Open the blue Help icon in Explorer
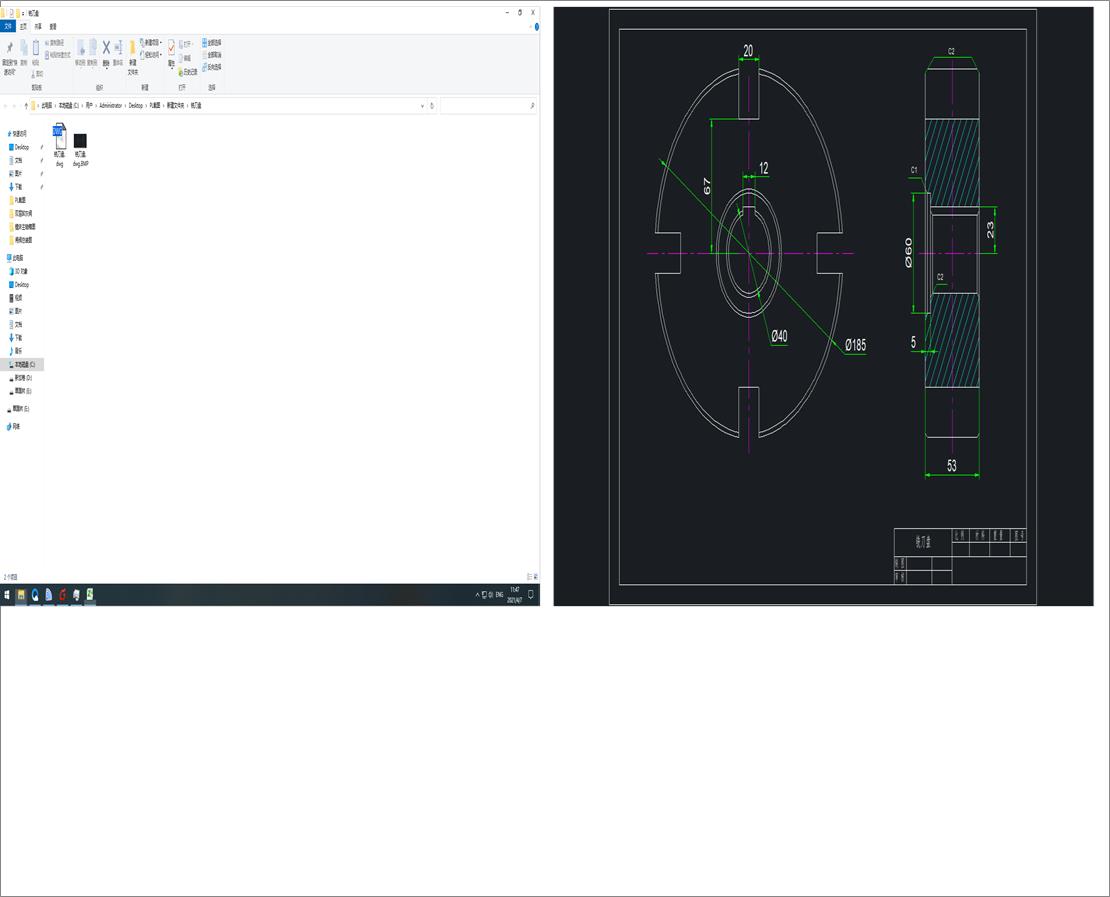Image resolution: width=1110 pixels, height=897 pixels. coord(537,27)
